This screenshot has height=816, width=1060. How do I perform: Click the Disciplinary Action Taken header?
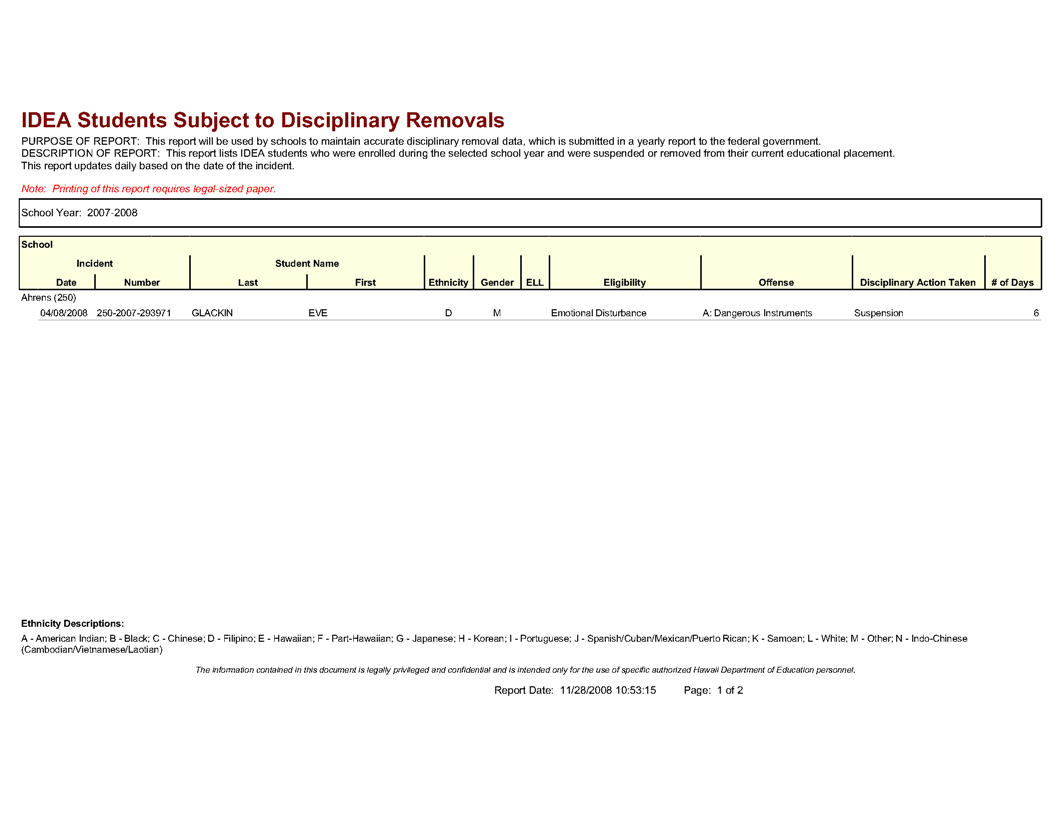(x=917, y=282)
